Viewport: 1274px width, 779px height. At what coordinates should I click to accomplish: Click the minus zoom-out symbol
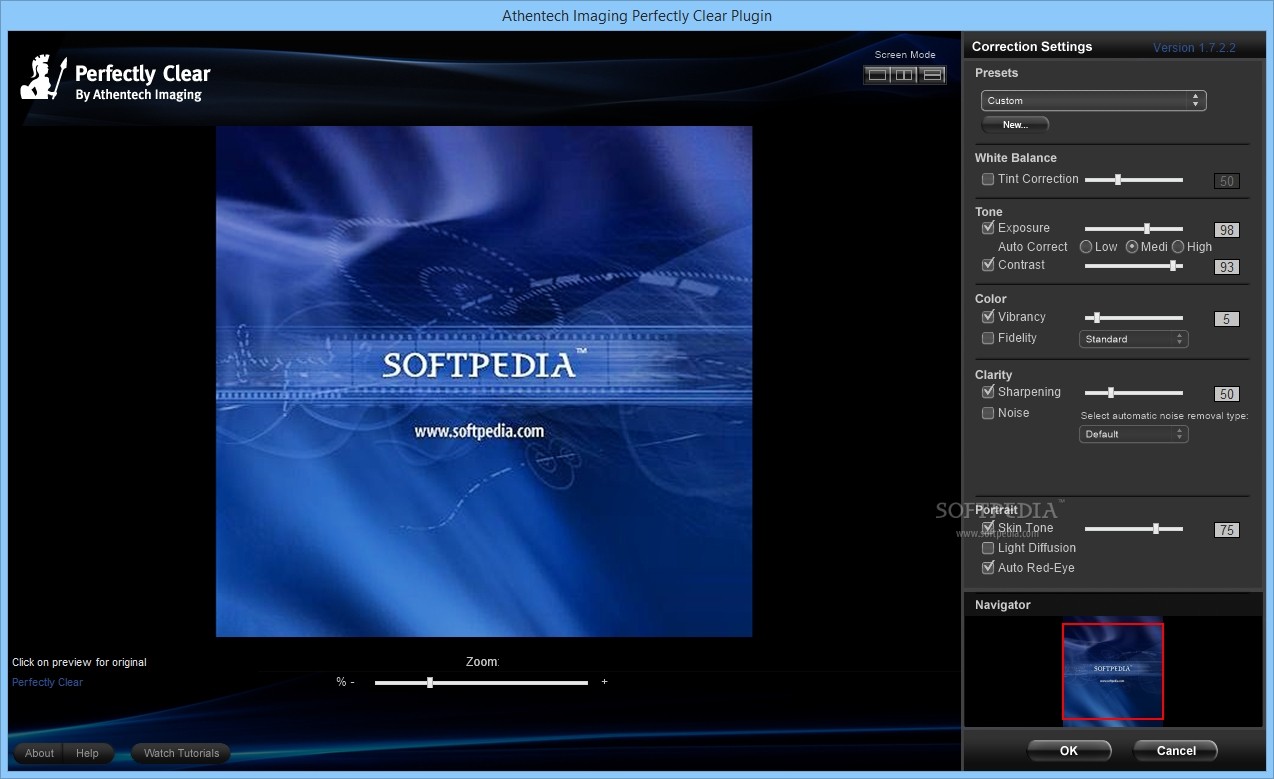pos(352,682)
